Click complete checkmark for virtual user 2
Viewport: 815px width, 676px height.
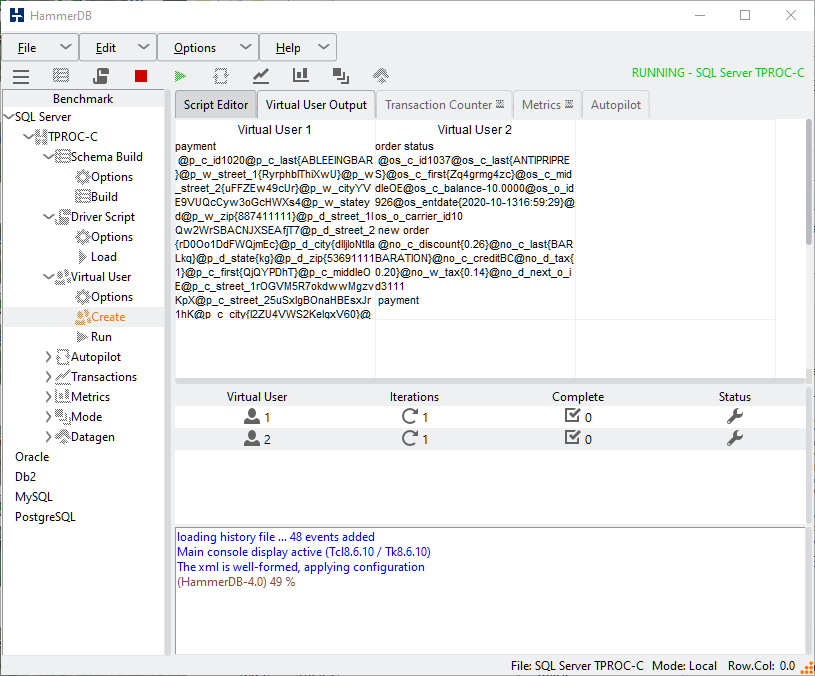[572, 438]
